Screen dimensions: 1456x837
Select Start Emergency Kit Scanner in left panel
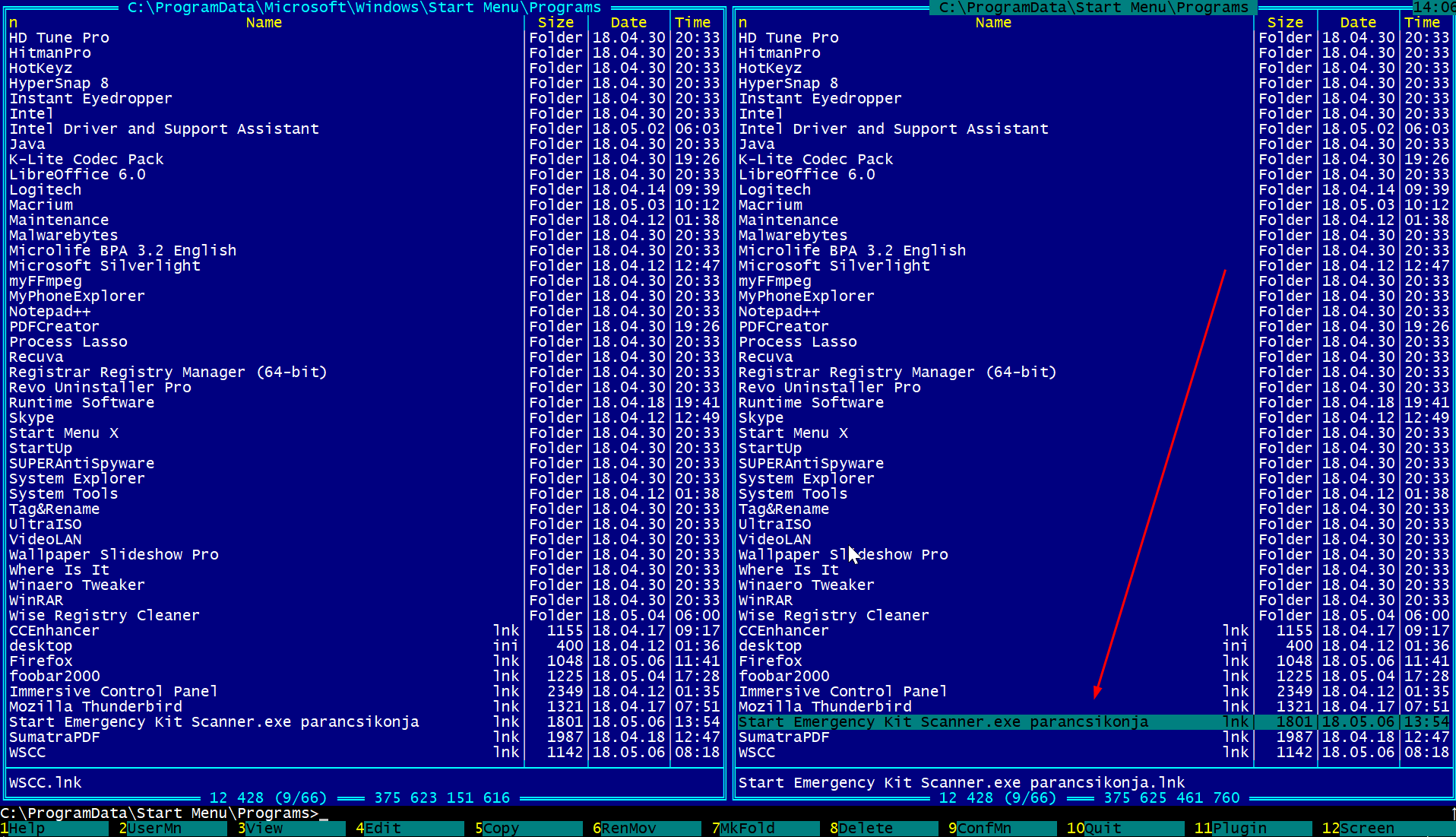(264, 722)
